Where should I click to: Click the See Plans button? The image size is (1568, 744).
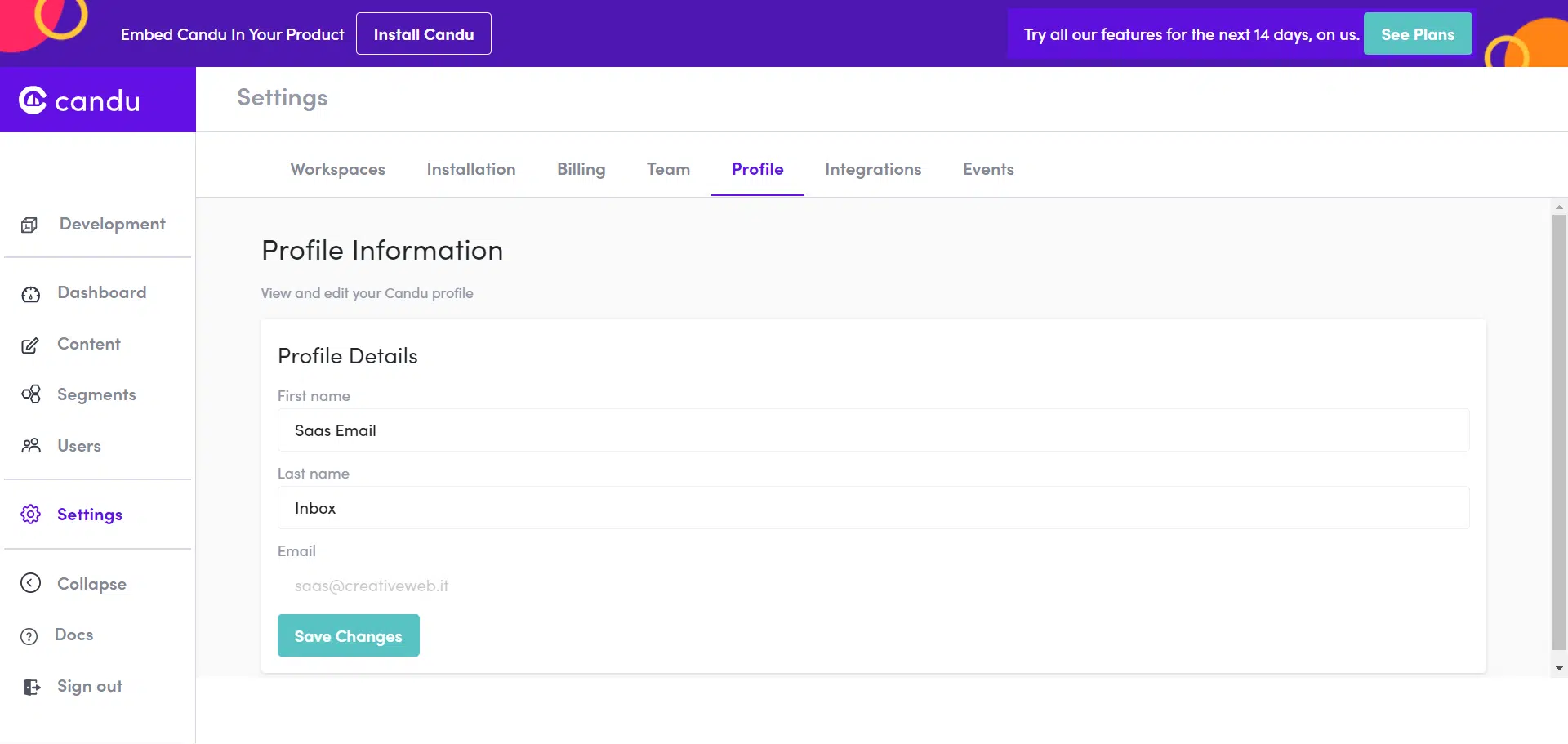(x=1418, y=33)
